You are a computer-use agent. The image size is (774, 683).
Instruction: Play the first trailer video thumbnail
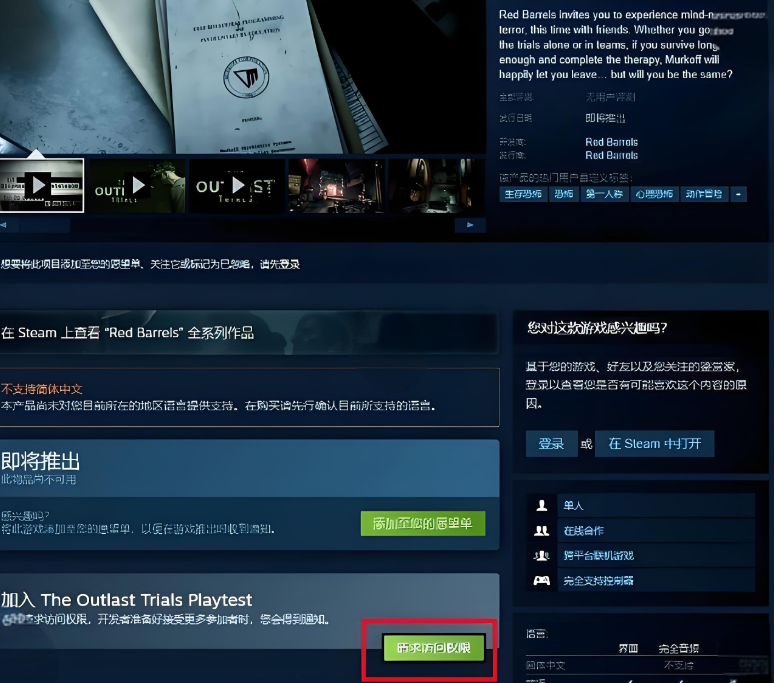click(41, 186)
